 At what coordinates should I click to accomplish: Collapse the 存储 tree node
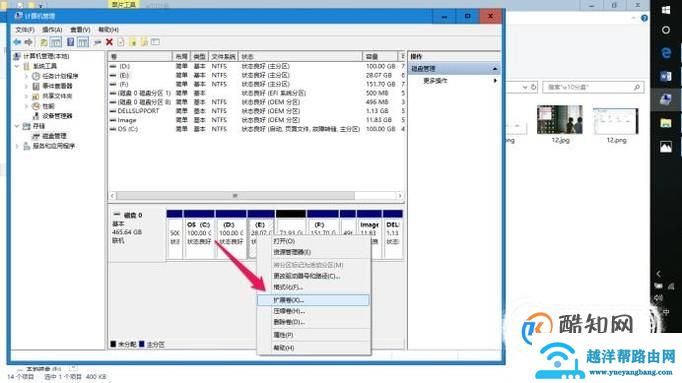pos(17,126)
